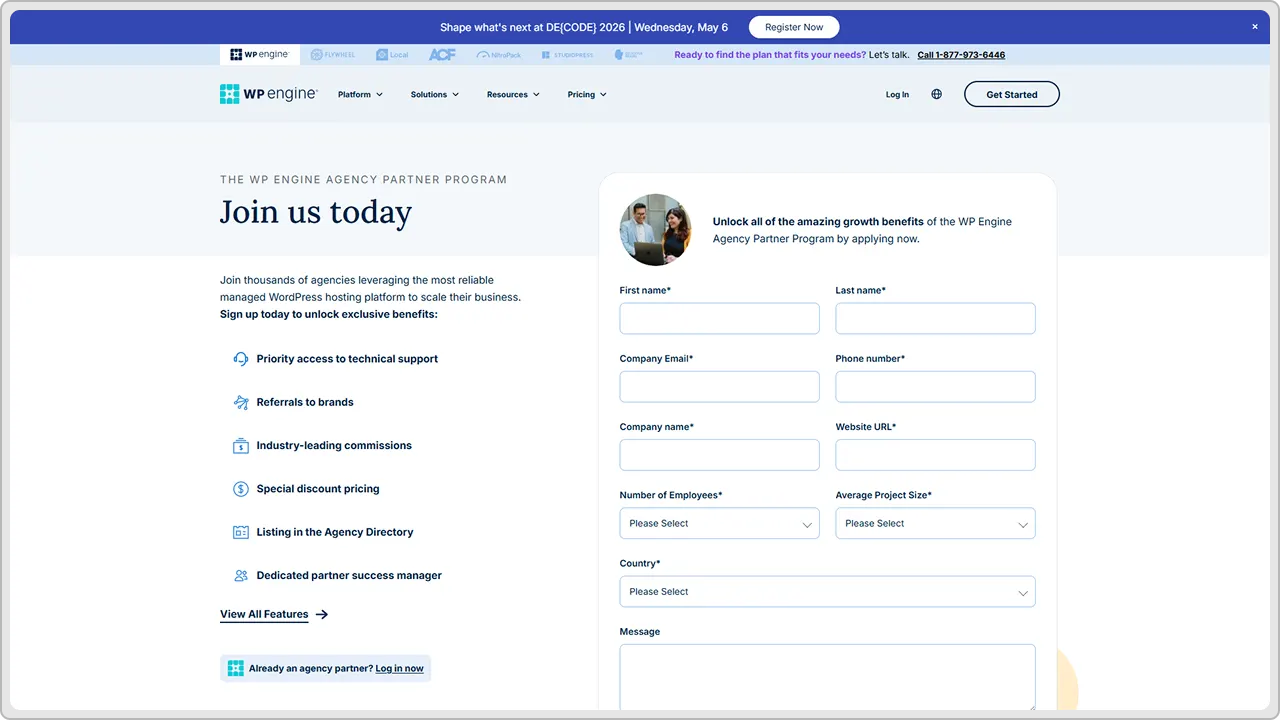This screenshot has width=1280, height=720.
Task: Open the Solutions menu
Action: [x=435, y=95]
